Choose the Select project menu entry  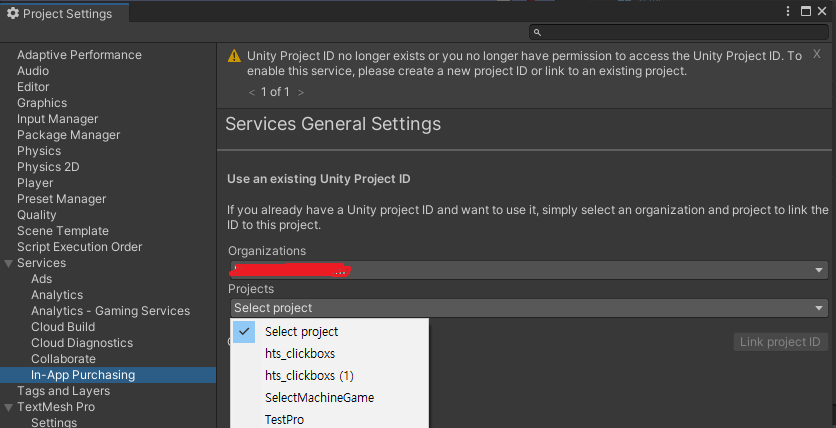[x=329, y=332]
